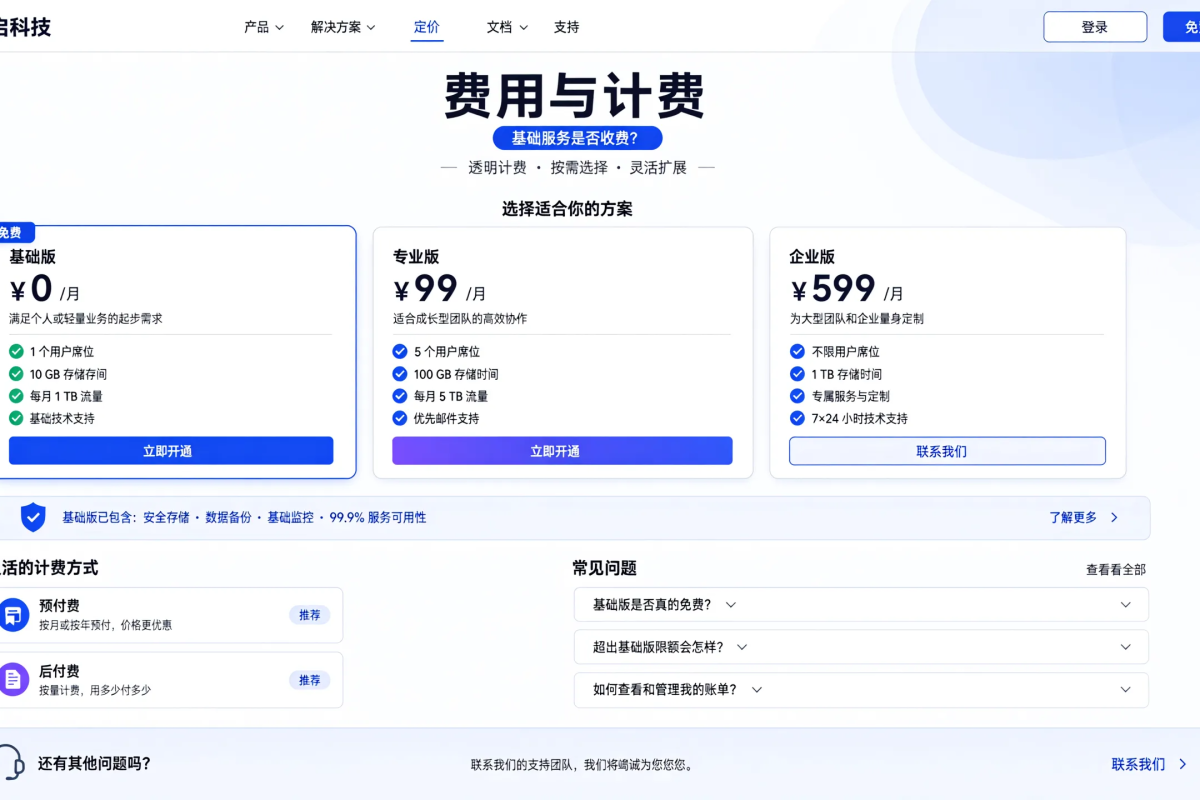Screen dimensions: 1200x800
Task: Select the 后付费 billing option card
Action: point(170,680)
